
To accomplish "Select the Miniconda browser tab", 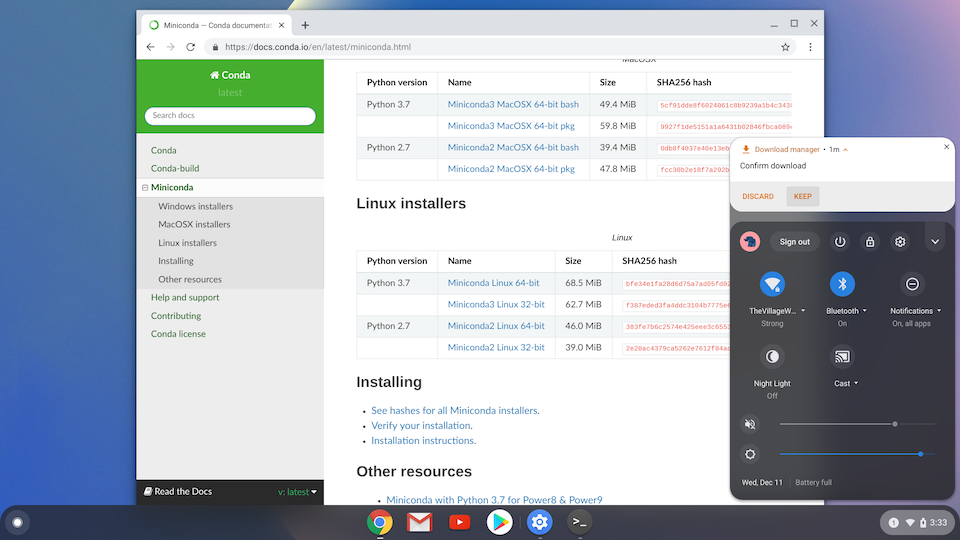I will click(217, 25).
